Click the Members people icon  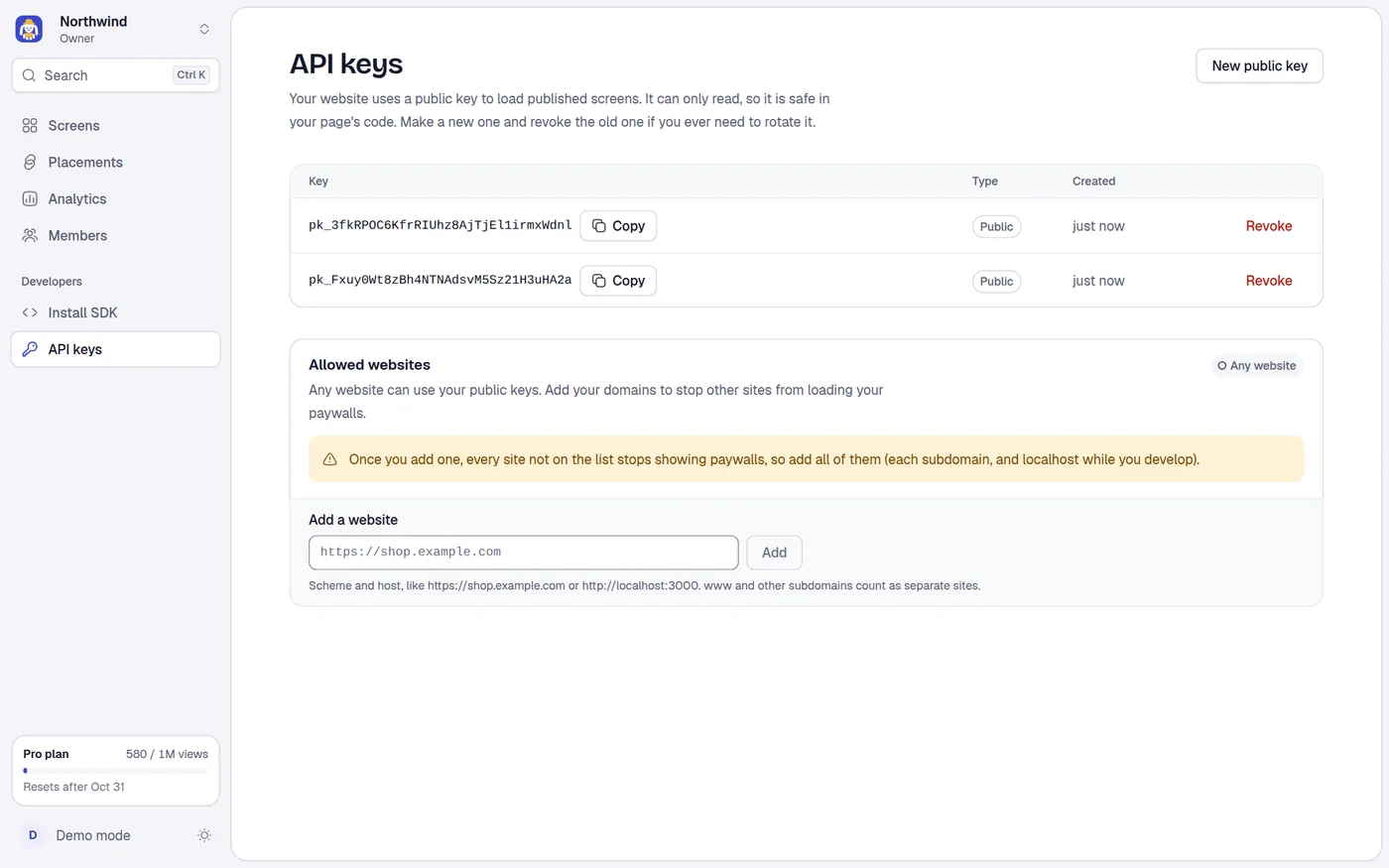(x=30, y=236)
